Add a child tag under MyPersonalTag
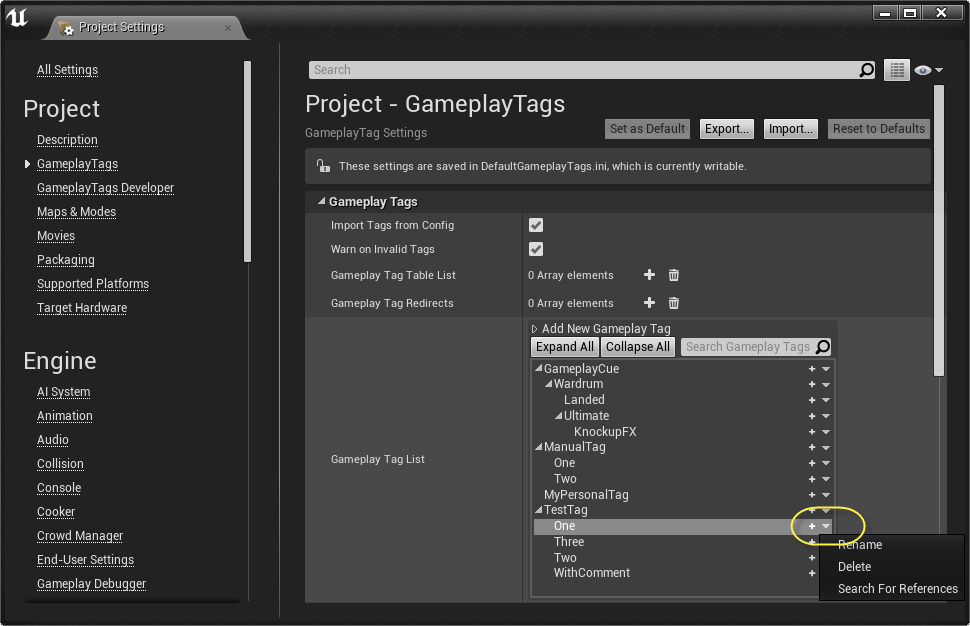970x626 pixels. pos(811,494)
